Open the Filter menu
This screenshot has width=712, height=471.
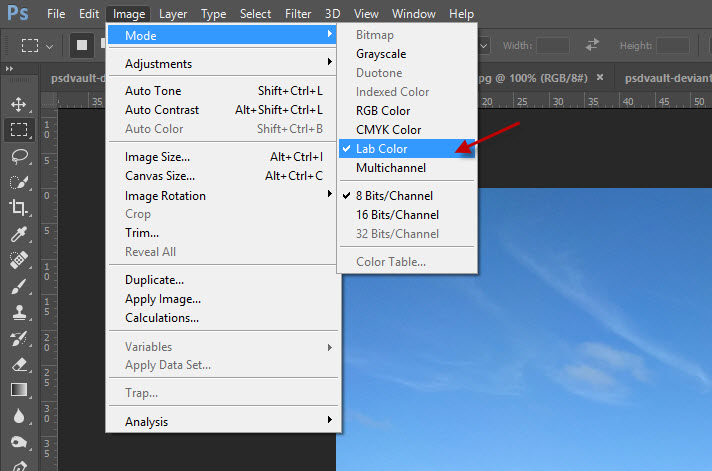tap(297, 14)
